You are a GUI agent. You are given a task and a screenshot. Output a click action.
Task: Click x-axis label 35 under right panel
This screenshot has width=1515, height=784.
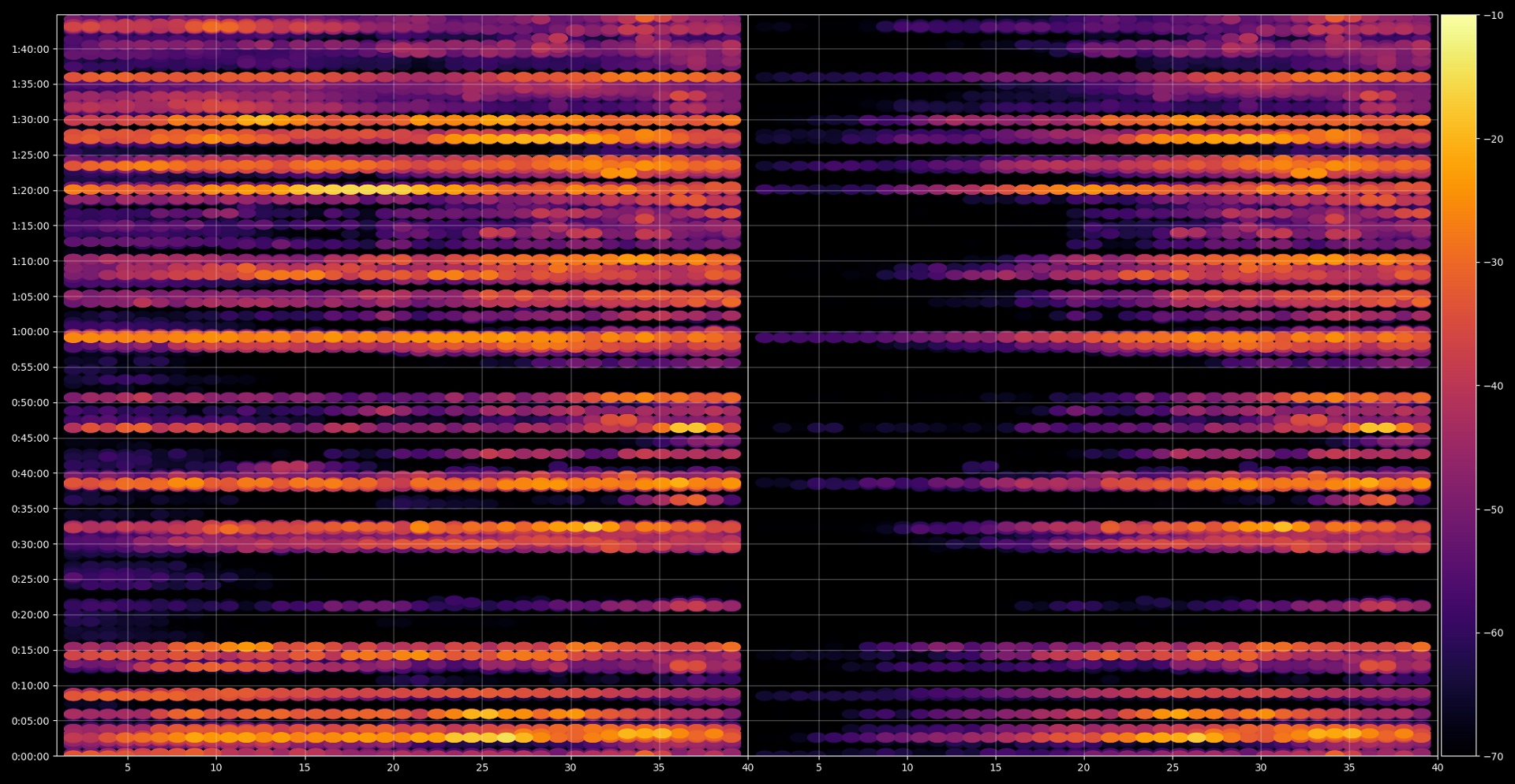pyautogui.click(x=1349, y=767)
